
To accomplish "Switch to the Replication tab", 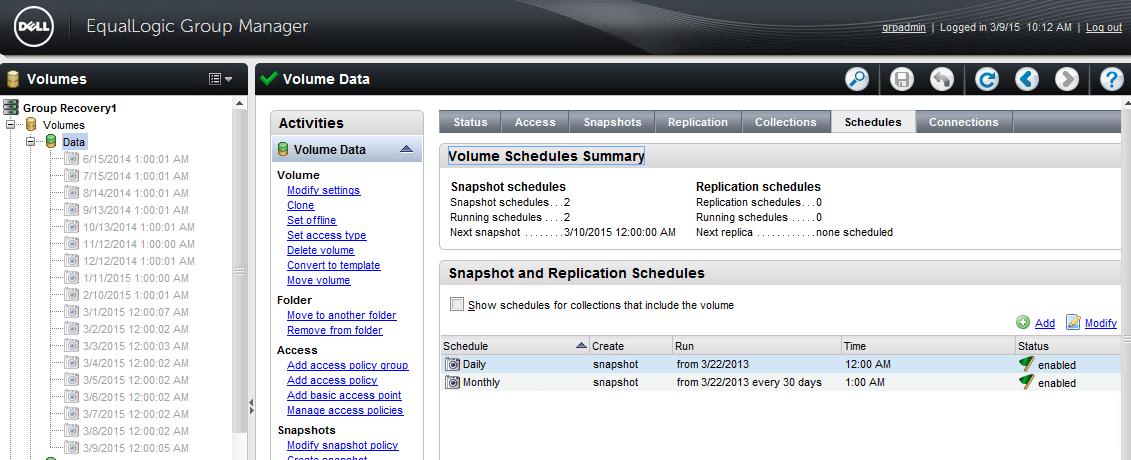I will point(697,122).
